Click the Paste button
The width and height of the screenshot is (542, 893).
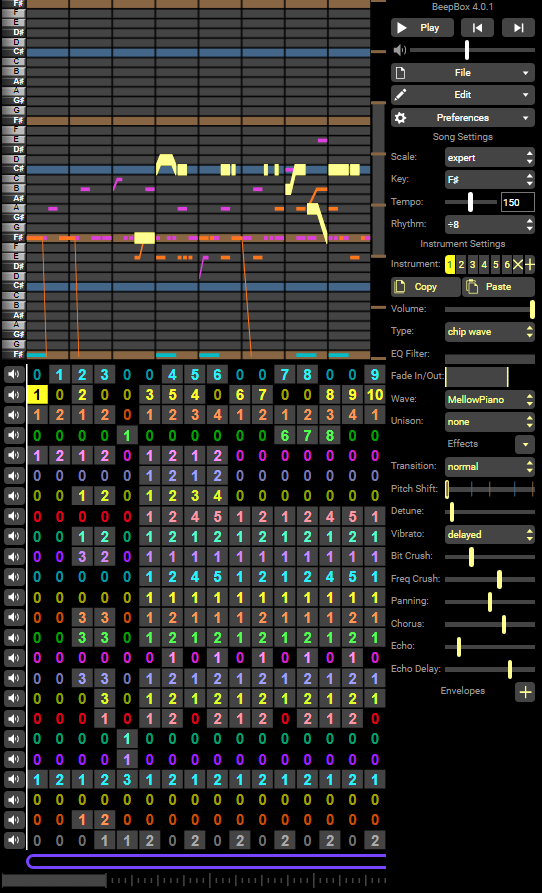(x=499, y=287)
